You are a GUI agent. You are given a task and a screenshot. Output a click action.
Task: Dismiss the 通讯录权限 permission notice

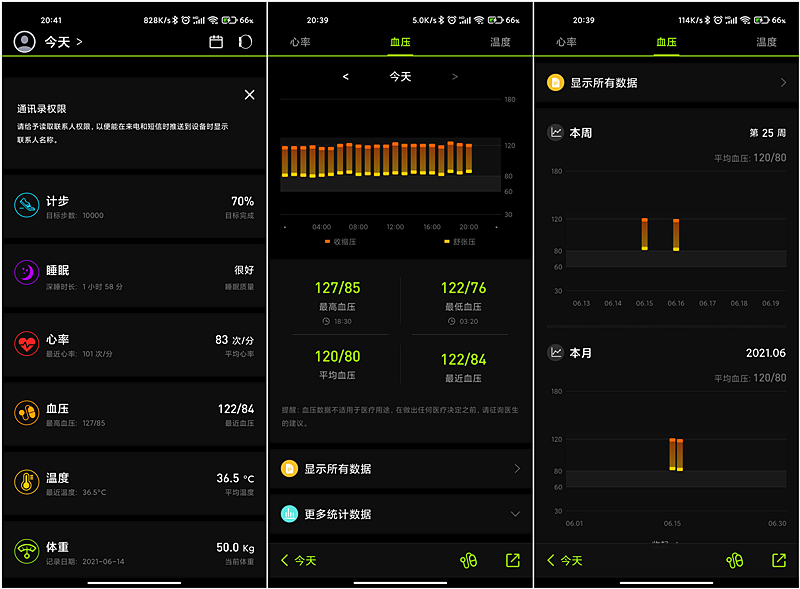pos(249,95)
